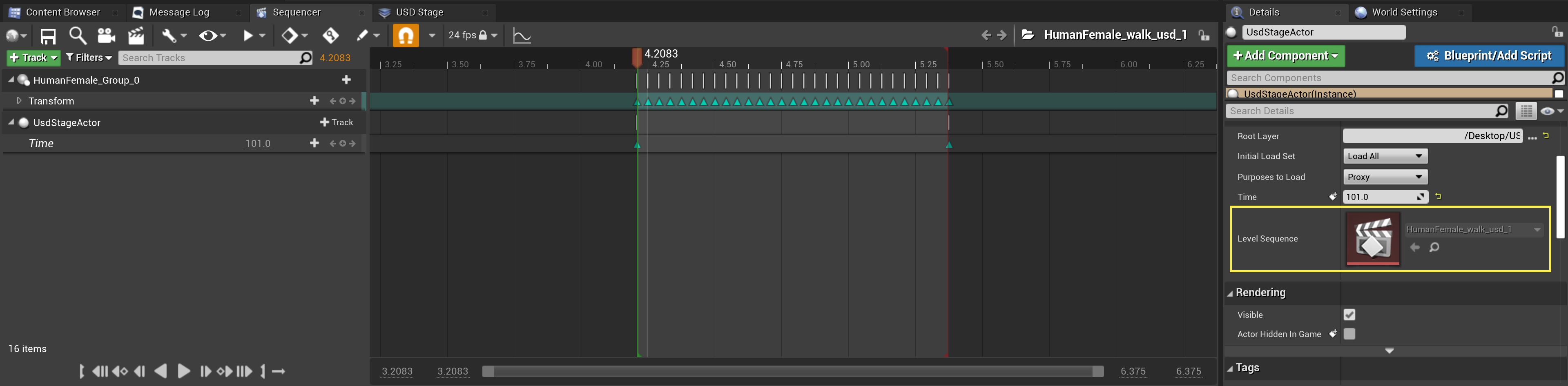The image size is (1568, 386).
Task: Toggle the lock icon beside sequence name
Action: coord(1203,35)
